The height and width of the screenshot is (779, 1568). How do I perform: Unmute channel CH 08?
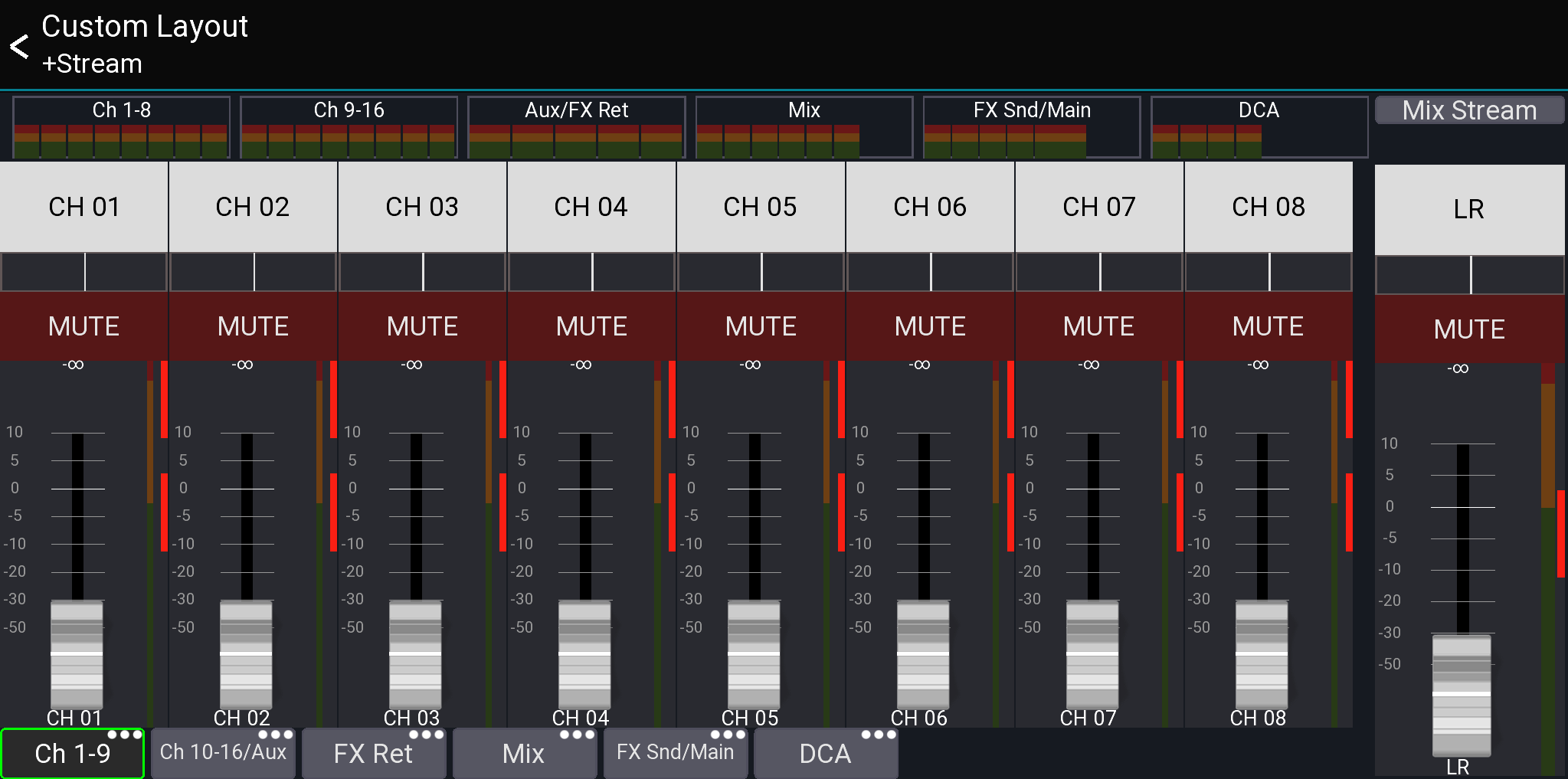[x=1268, y=326]
